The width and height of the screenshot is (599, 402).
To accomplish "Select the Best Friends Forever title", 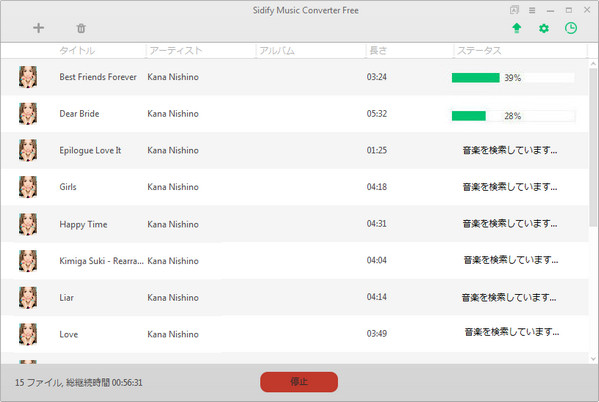I will tap(98, 77).
